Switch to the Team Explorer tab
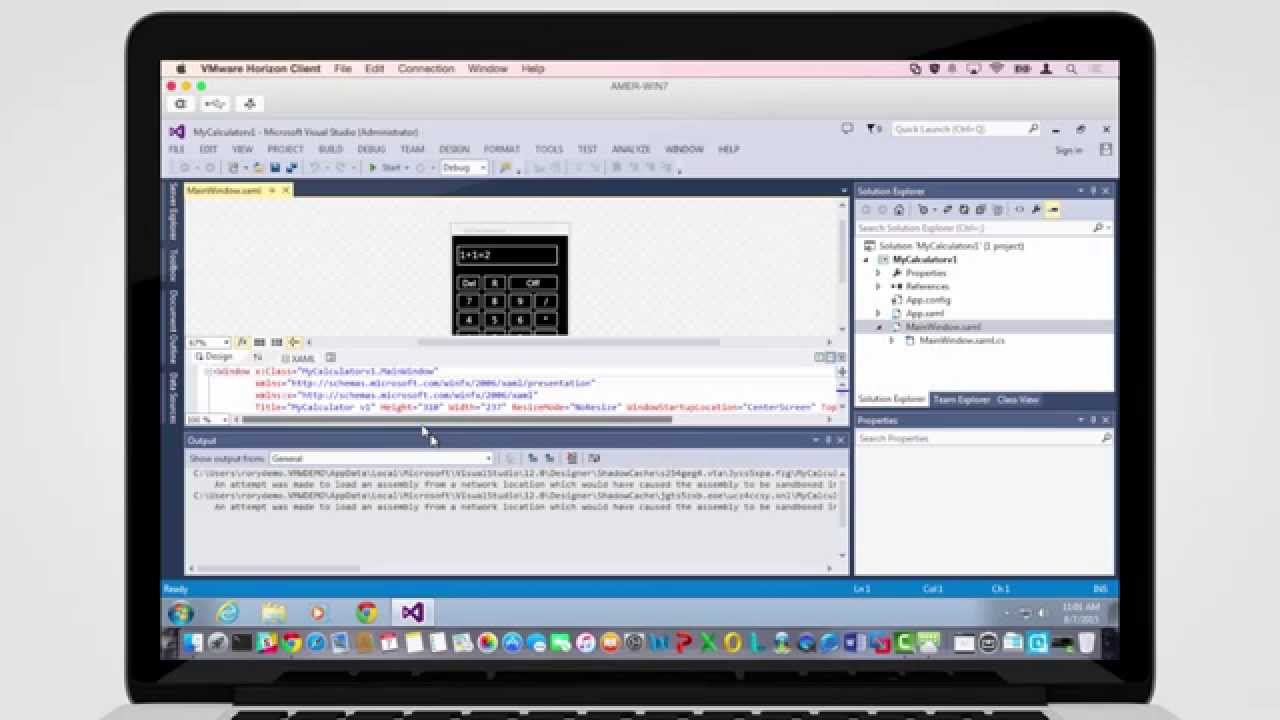This screenshot has height=720, width=1280. (961, 399)
